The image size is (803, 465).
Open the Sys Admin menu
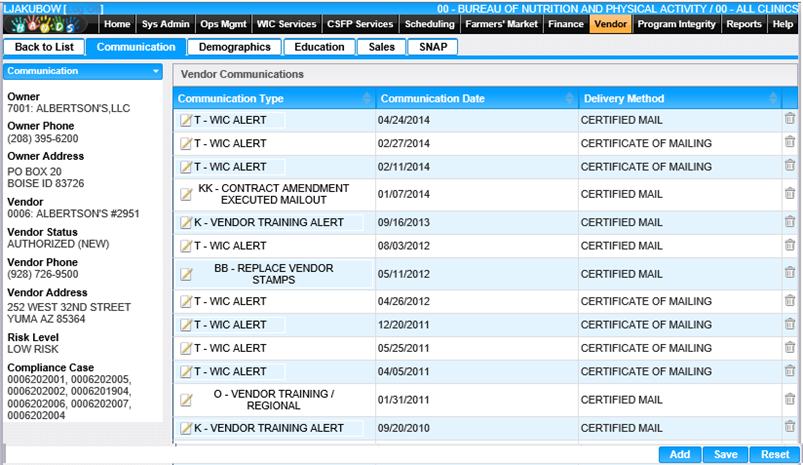pyautogui.click(x=165, y=24)
